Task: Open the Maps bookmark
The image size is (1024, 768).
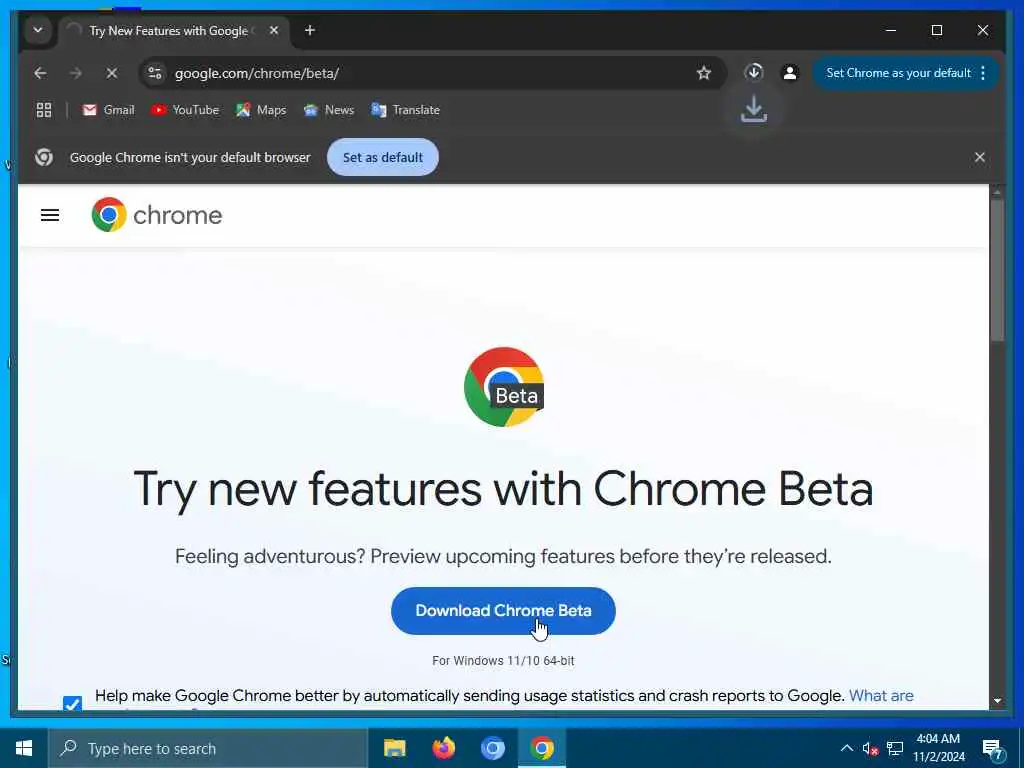Action: coord(261,110)
